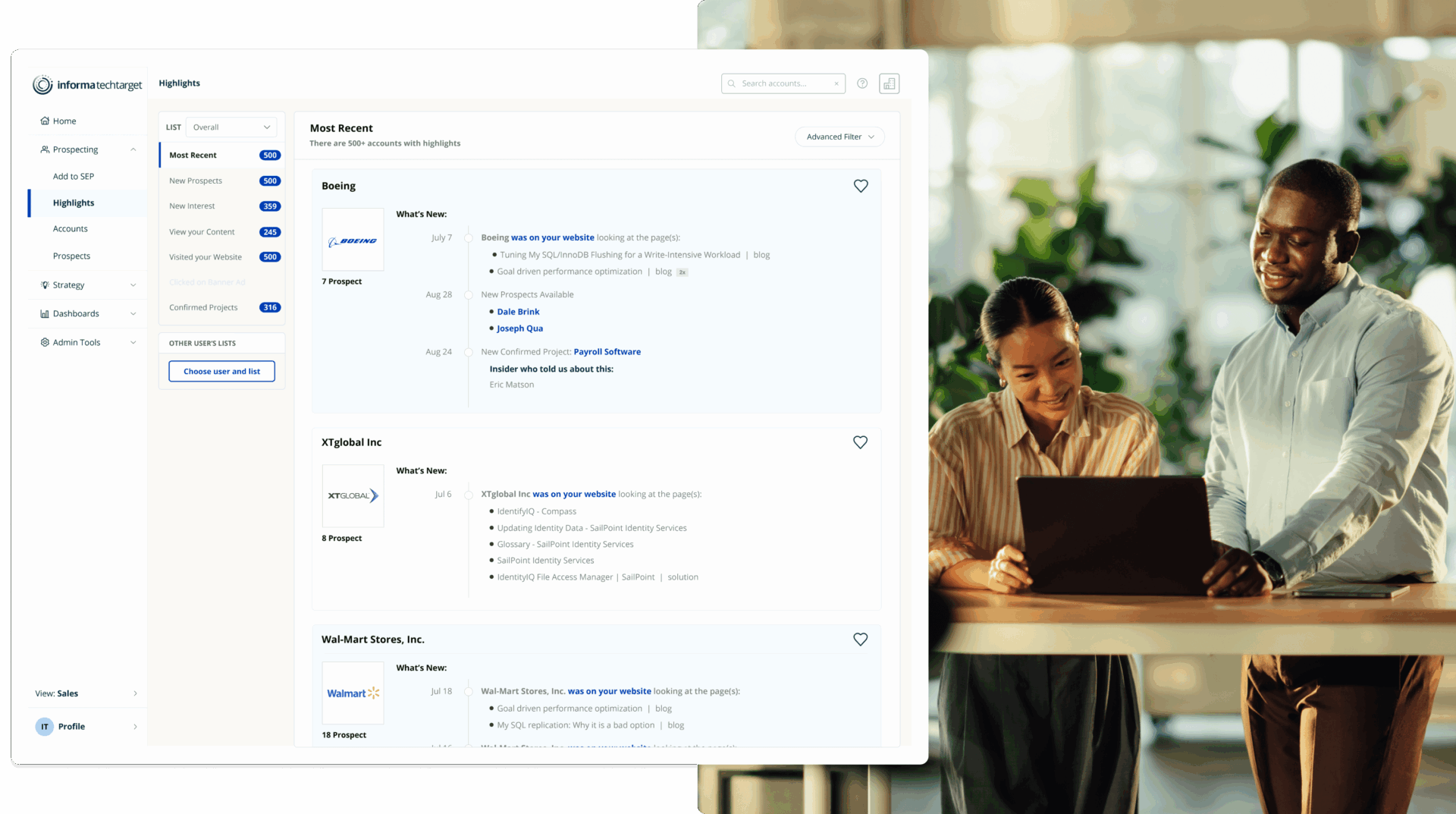Clear the search accounts field

click(x=836, y=83)
